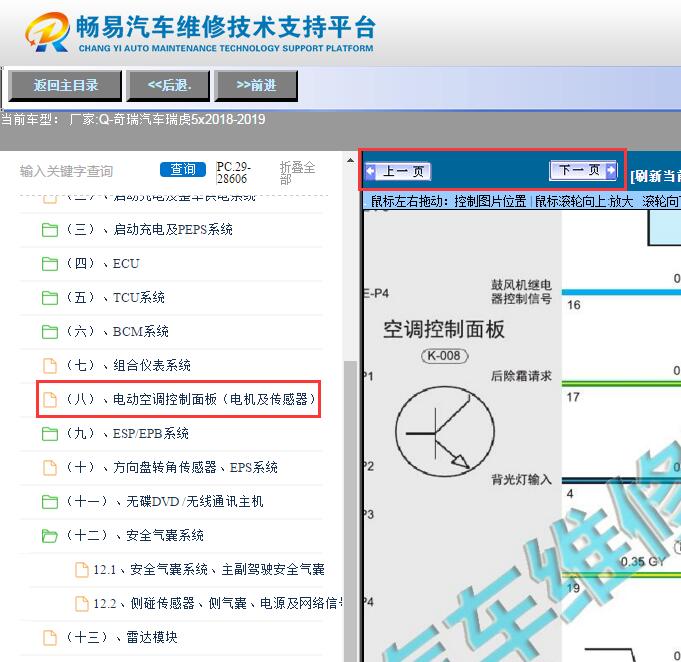Click current model text 奇瑞汽车瑞虎5x2018-2019
The height and width of the screenshot is (662, 681).
pos(189,119)
